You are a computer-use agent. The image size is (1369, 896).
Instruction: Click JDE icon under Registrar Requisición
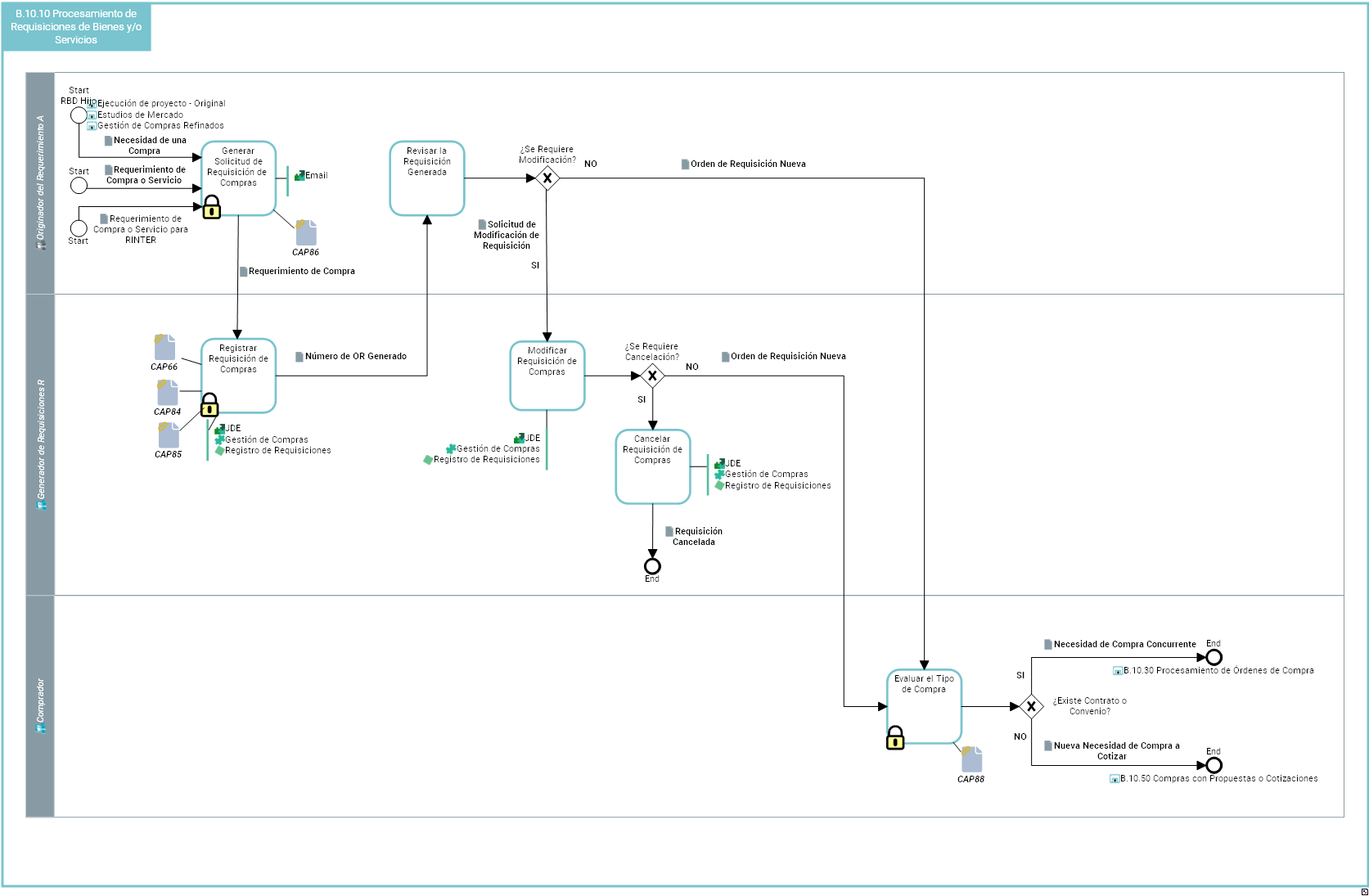(x=219, y=428)
